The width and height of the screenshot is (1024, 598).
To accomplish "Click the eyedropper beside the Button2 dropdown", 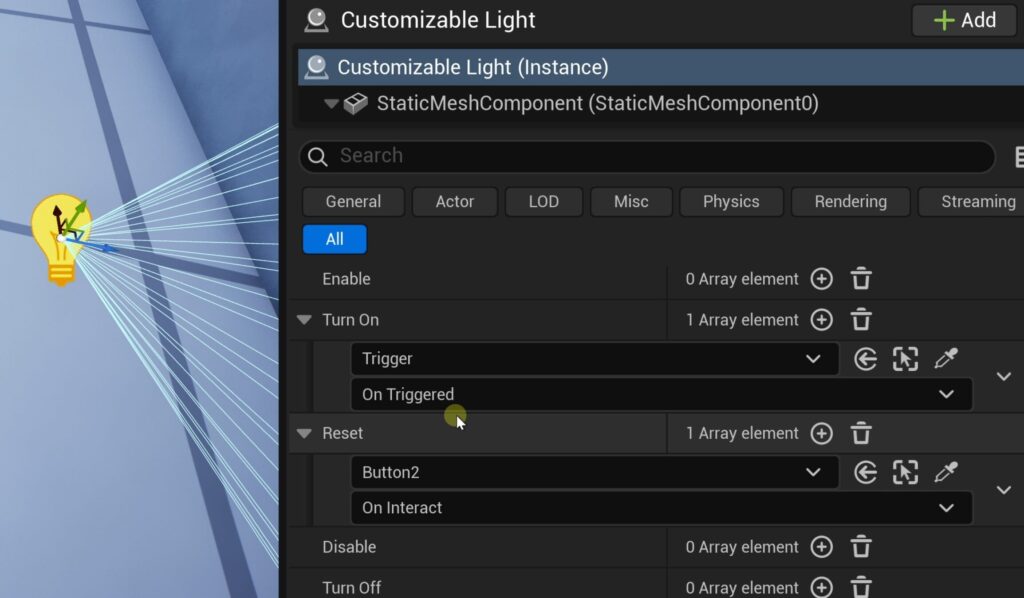I will (945, 472).
